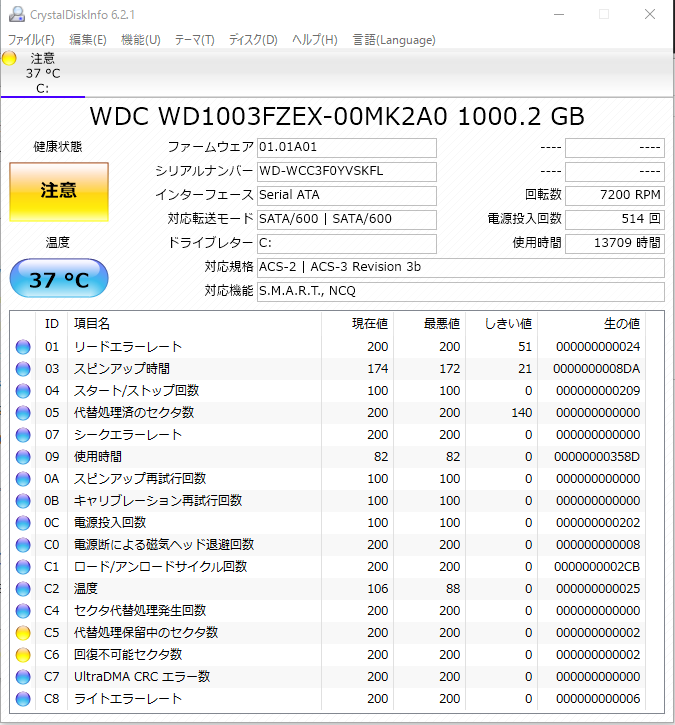
Task: Select the リードエラーレート attribute name
Action: point(128,347)
